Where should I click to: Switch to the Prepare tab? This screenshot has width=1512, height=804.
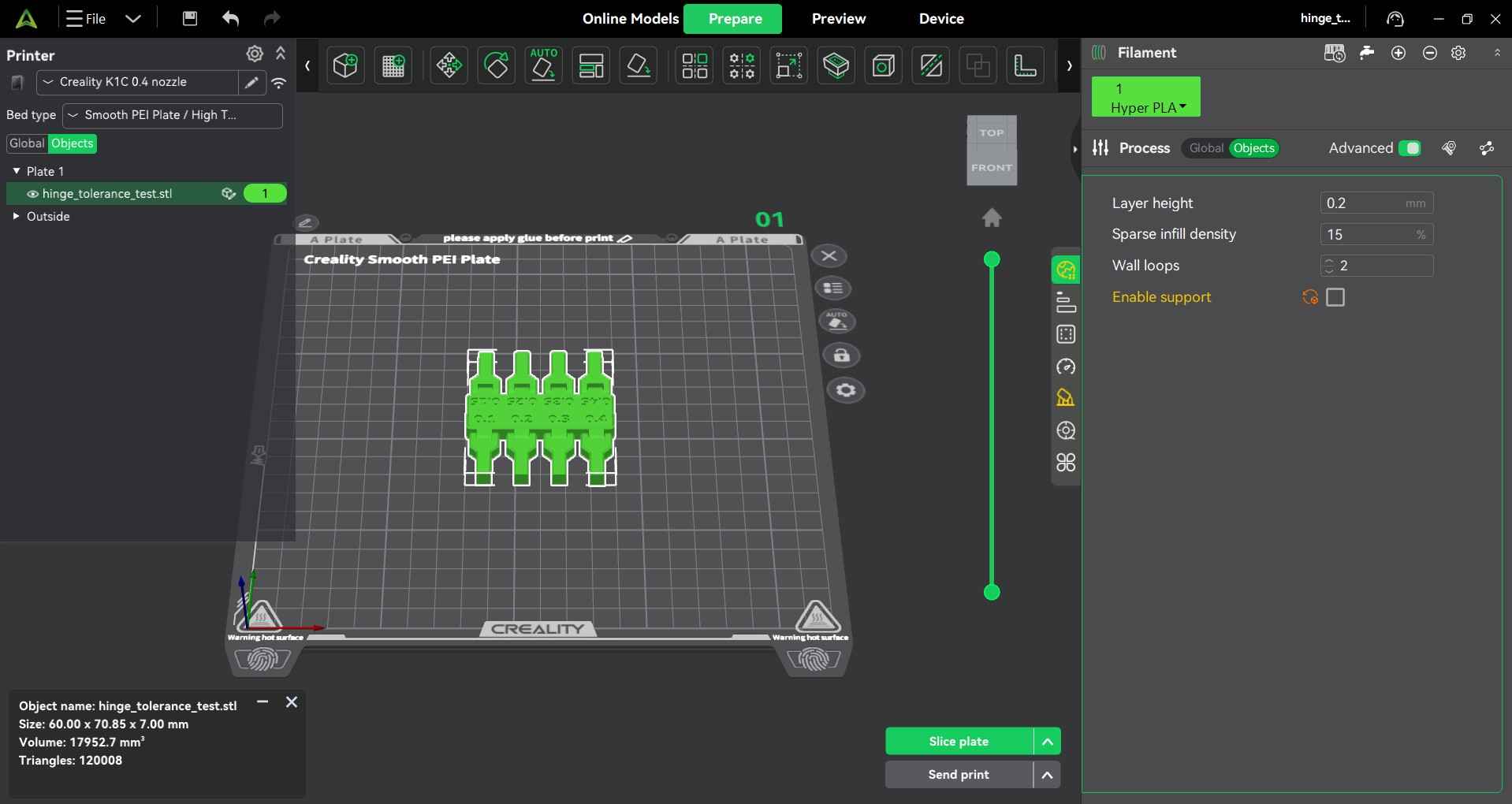[733, 19]
